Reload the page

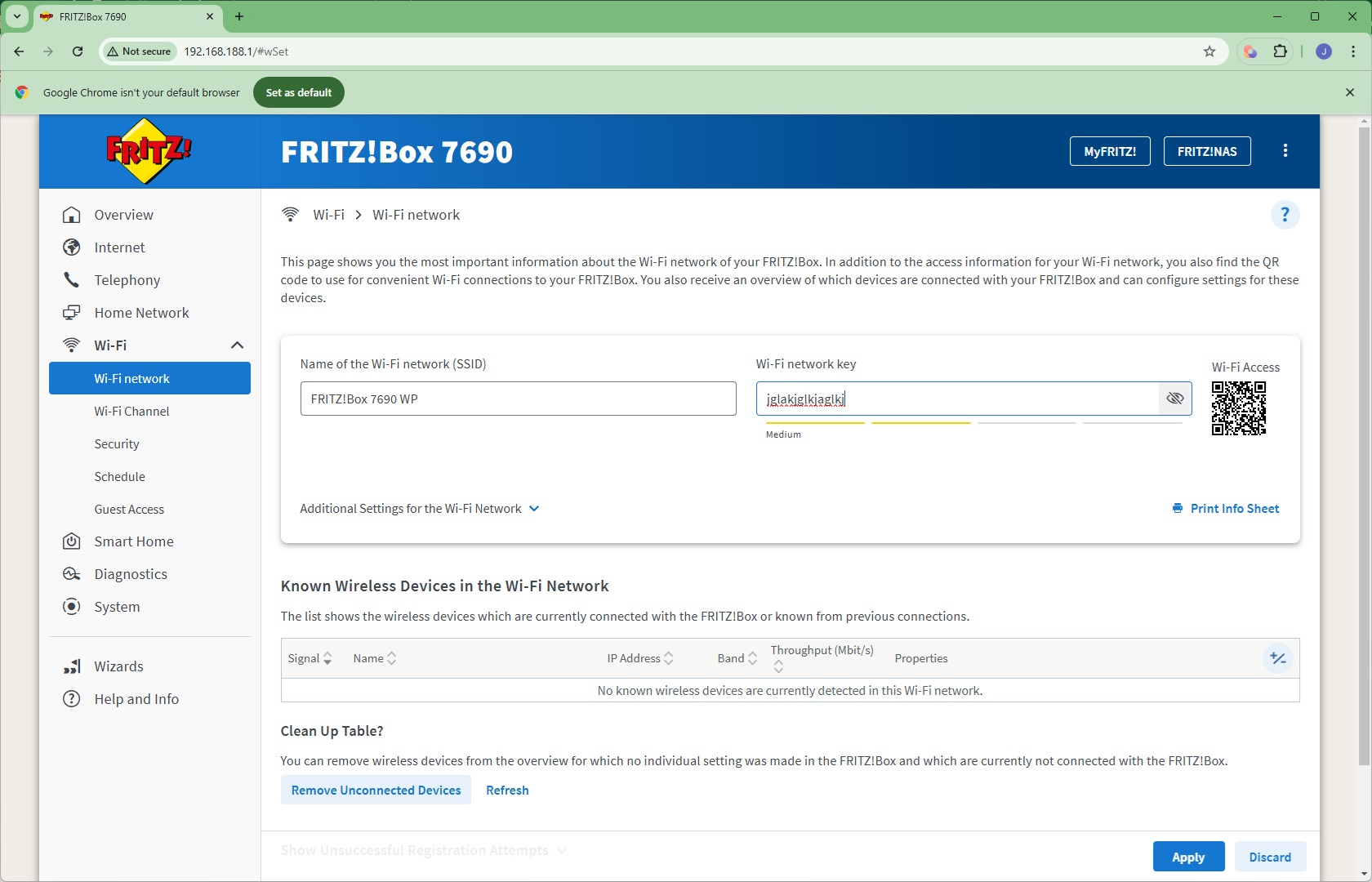(78, 51)
